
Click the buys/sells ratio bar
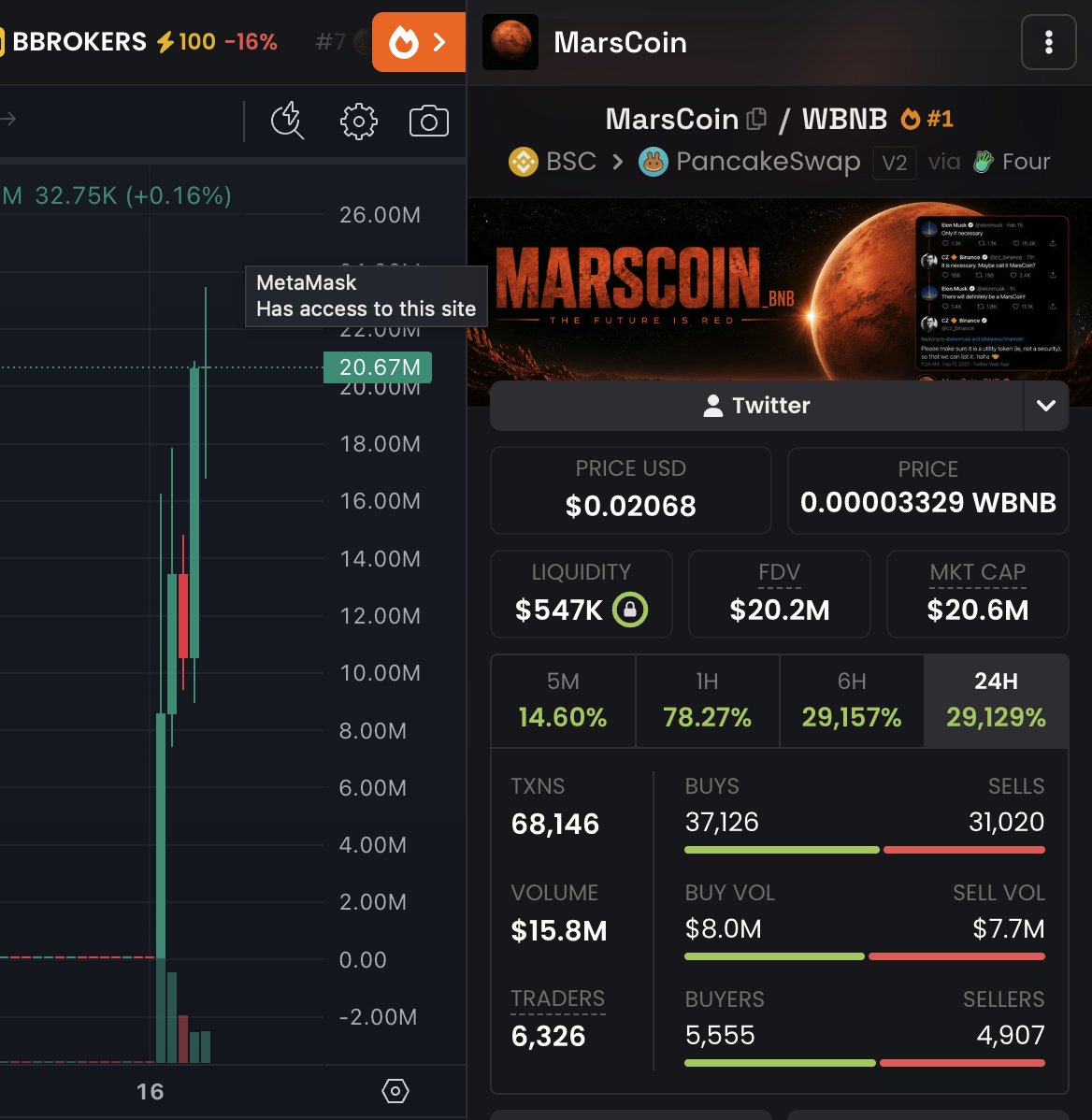pos(864,850)
